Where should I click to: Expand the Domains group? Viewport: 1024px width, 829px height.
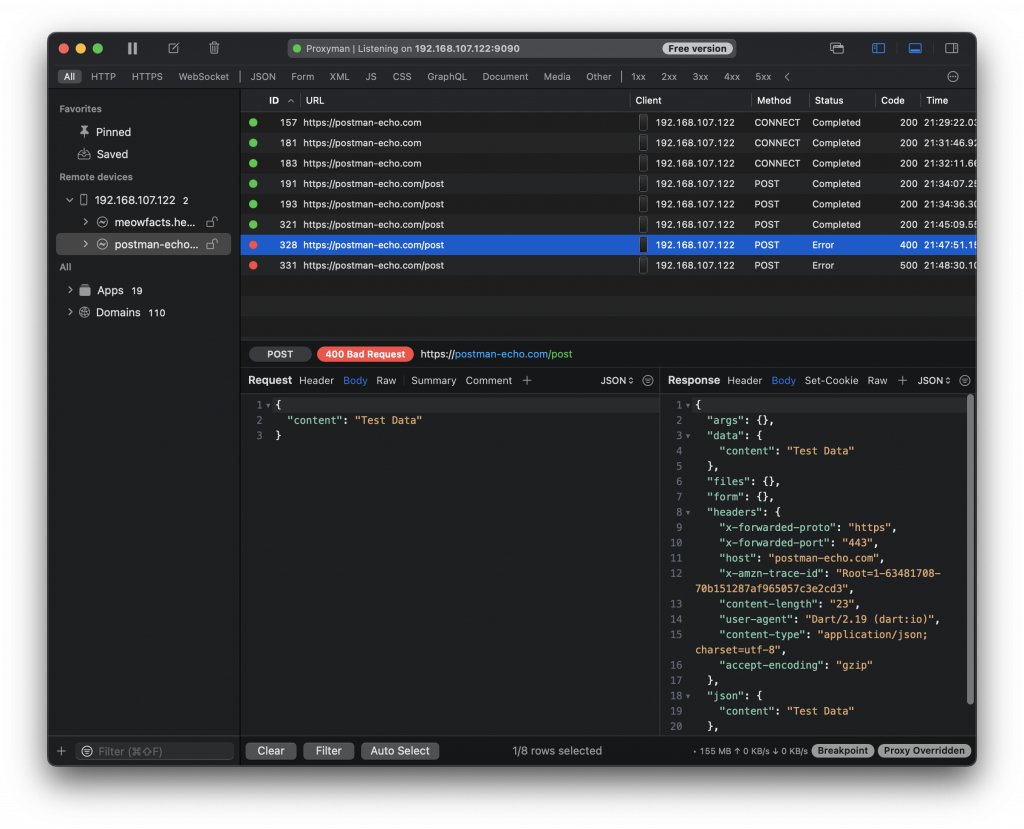pos(70,312)
